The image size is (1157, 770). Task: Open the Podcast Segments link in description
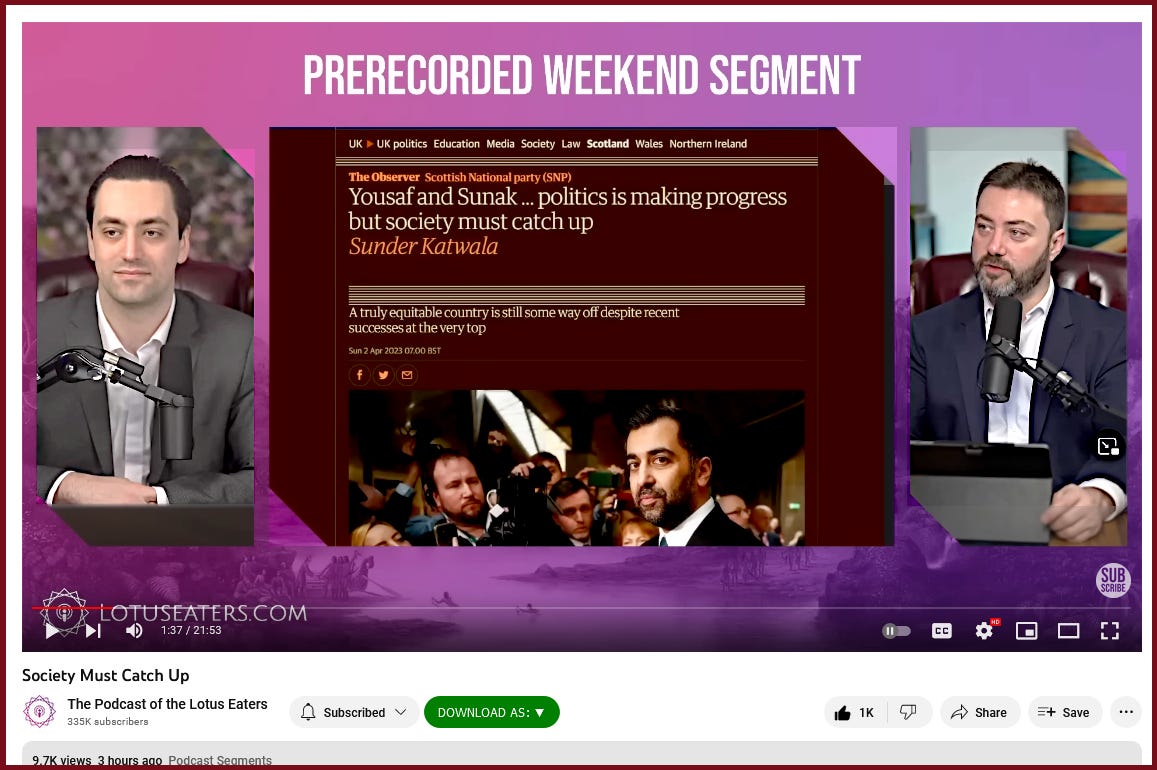tap(220, 760)
